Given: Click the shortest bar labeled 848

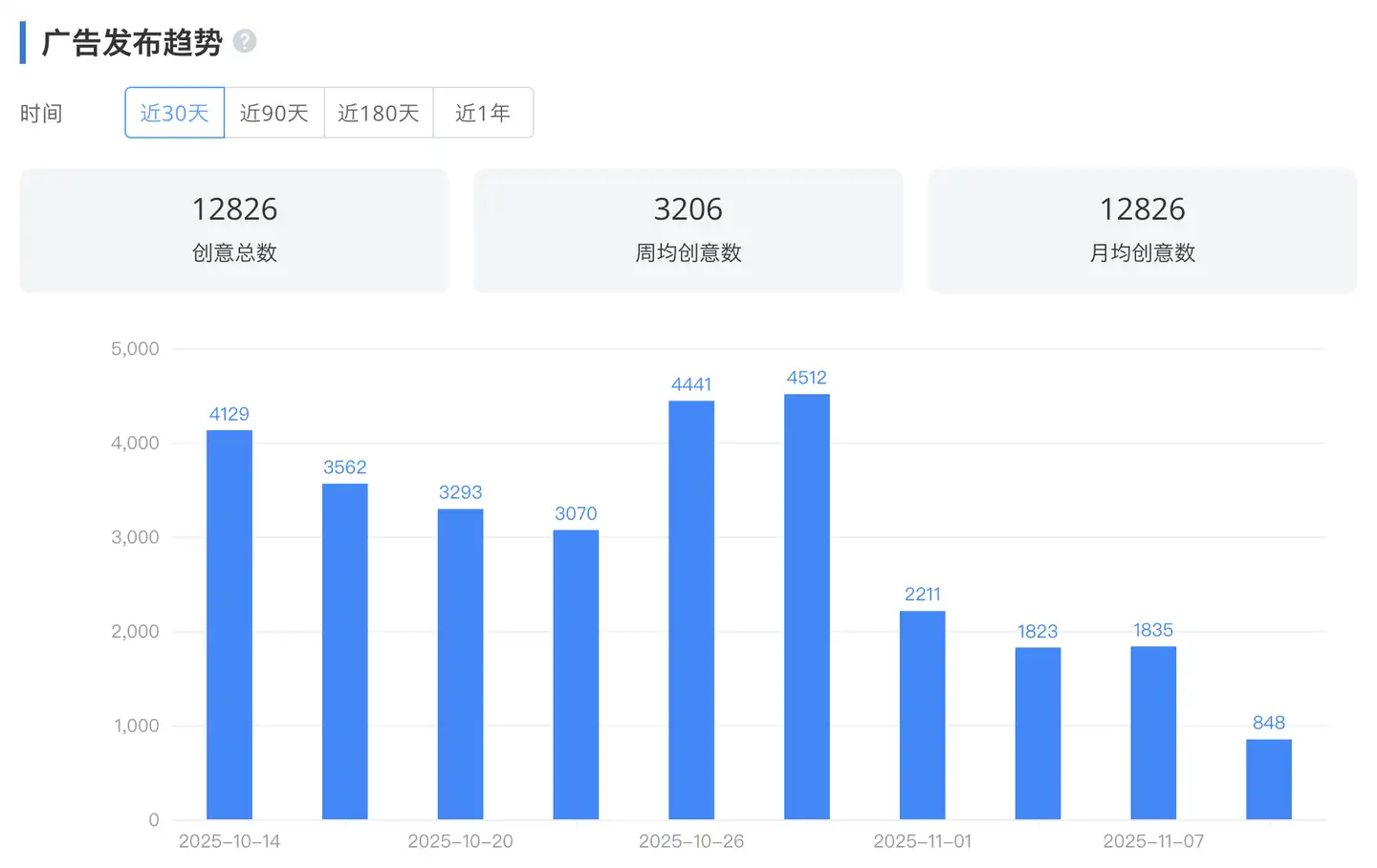Looking at the screenshot, I should (x=1269, y=779).
